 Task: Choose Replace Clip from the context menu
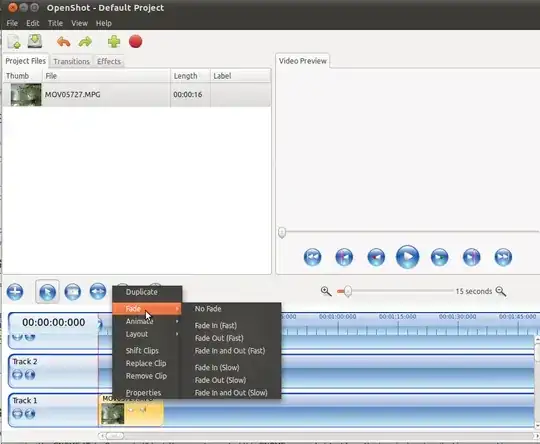[x=147, y=363]
